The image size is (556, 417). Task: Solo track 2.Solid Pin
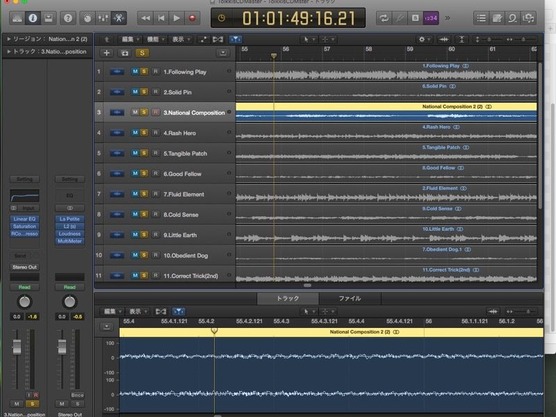tap(144, 92)
